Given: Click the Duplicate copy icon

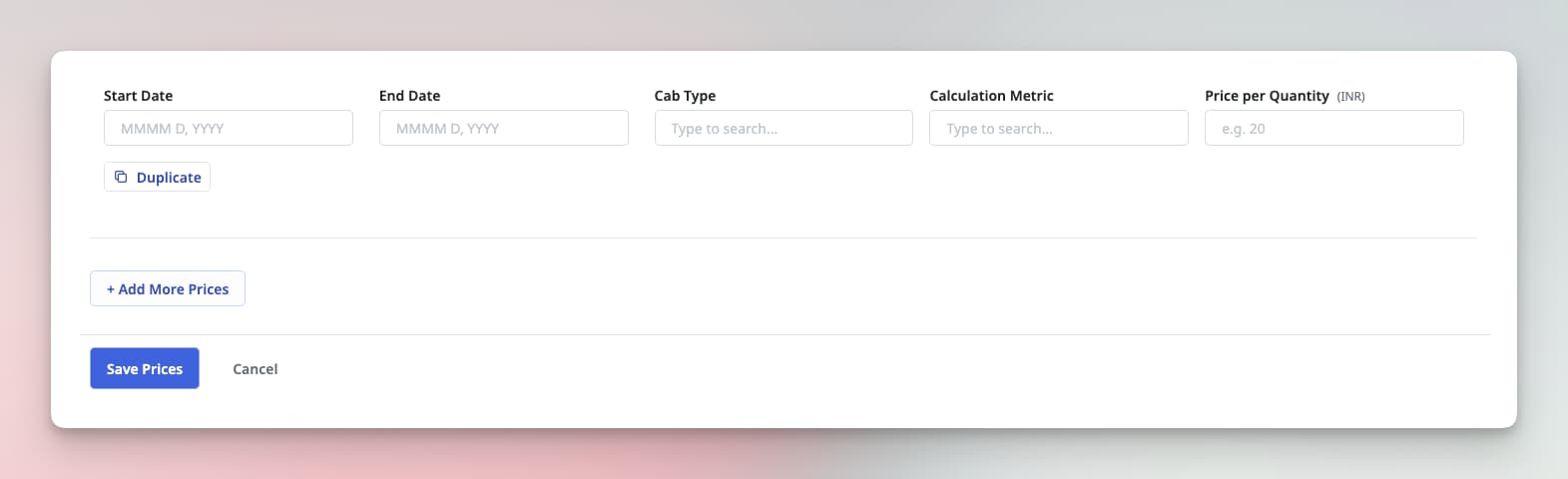Looking at the screenshot, I should point(121,177).
